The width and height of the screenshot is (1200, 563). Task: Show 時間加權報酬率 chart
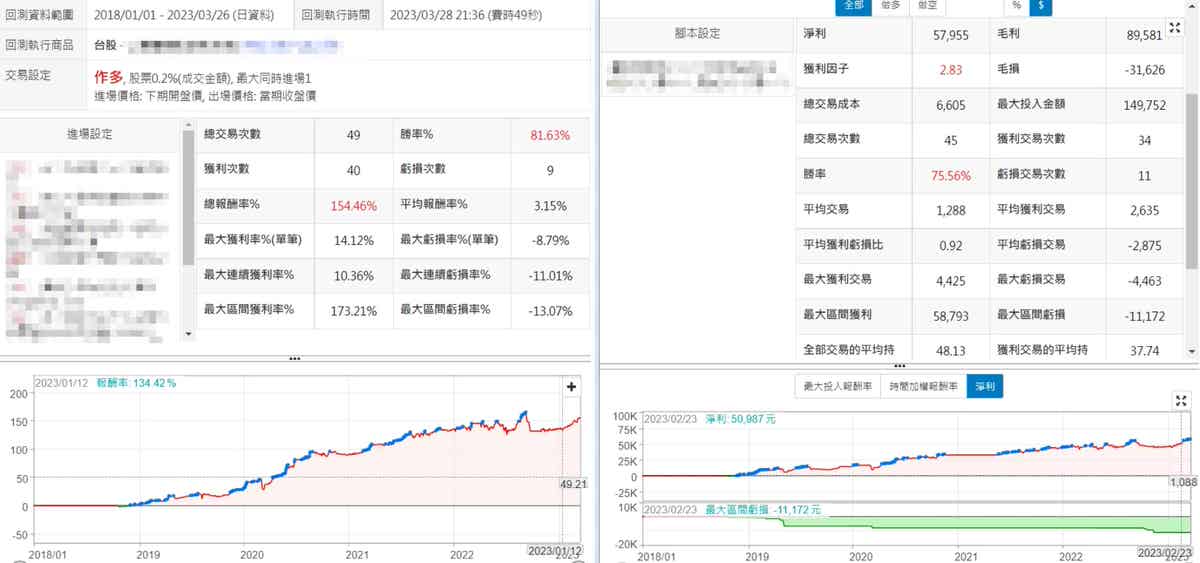[923, 386]
